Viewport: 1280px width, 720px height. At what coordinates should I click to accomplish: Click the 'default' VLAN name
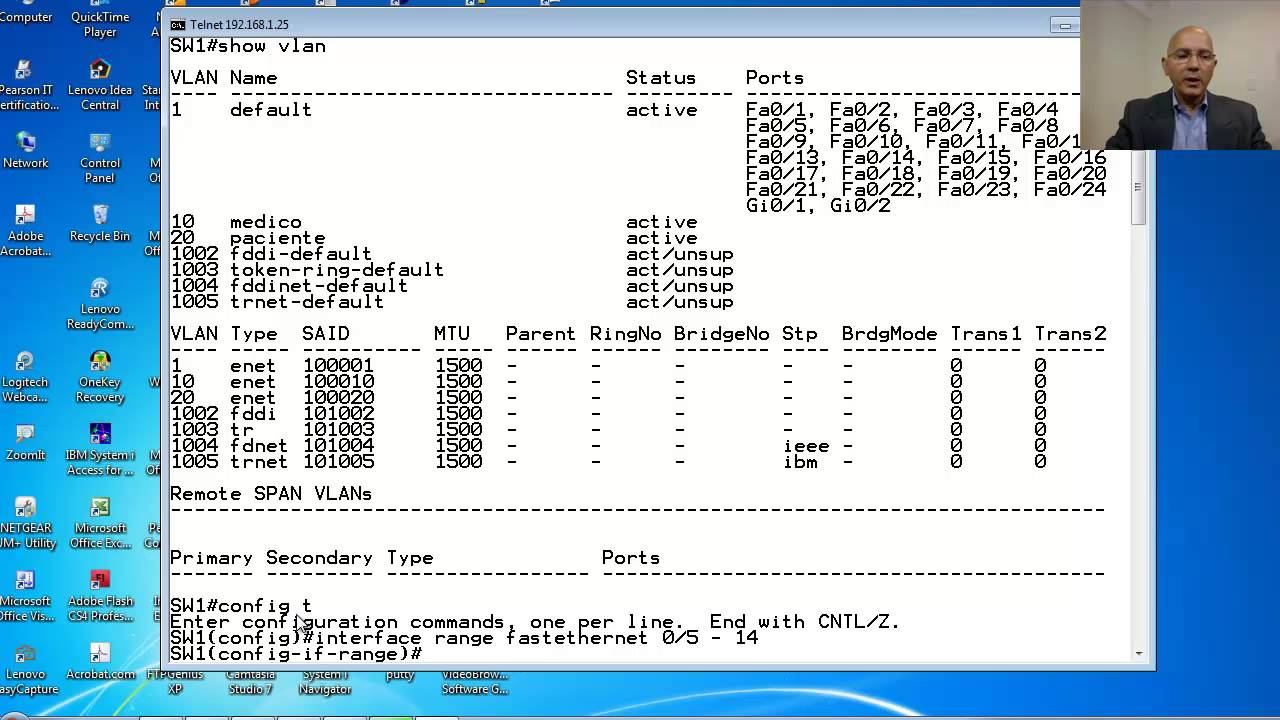tap(271, 110)
